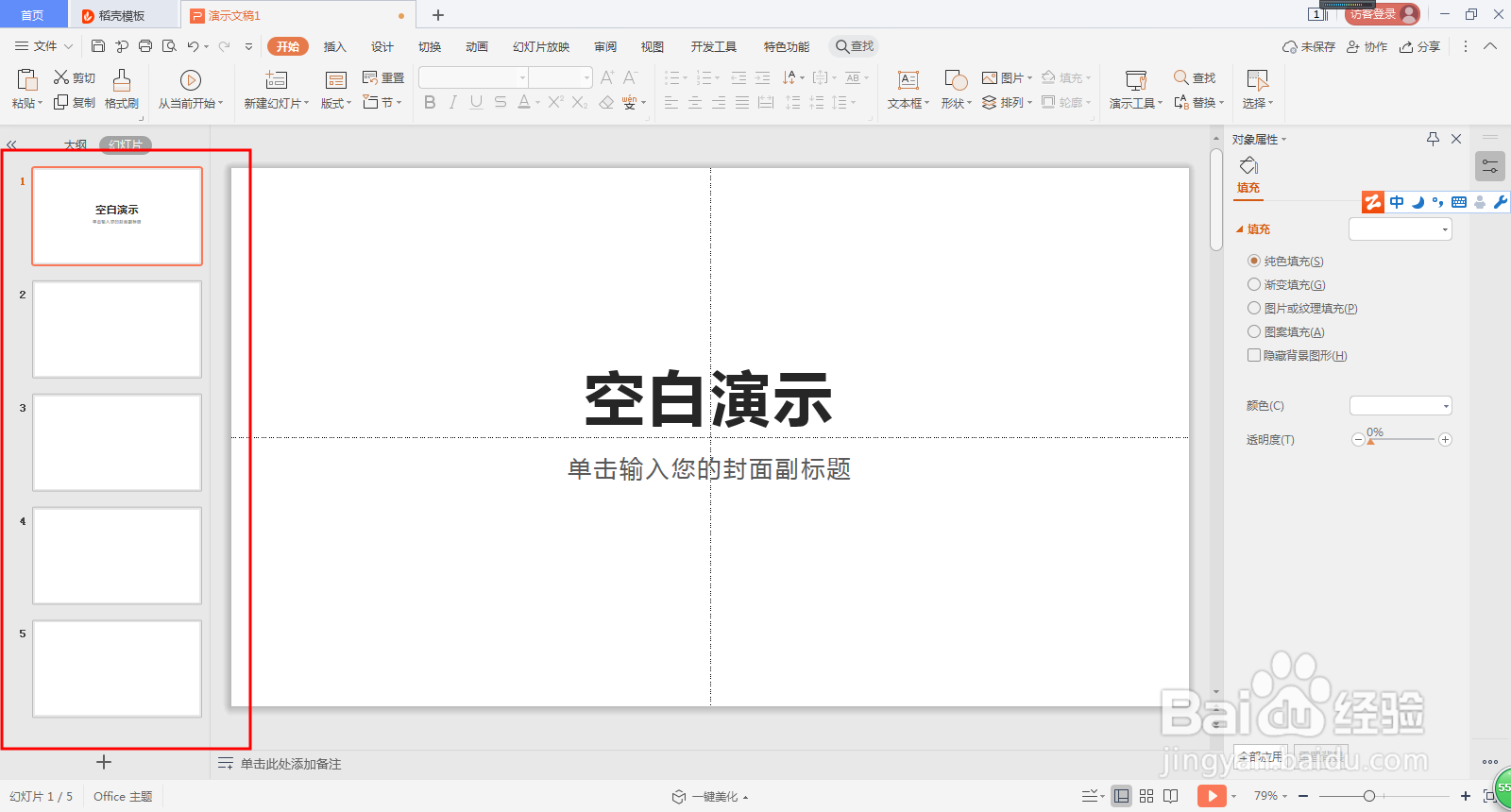Click the Collaborate (协作) button
The width and height of the screenshot is (1511, 812).
click(x=1367, y=46)
